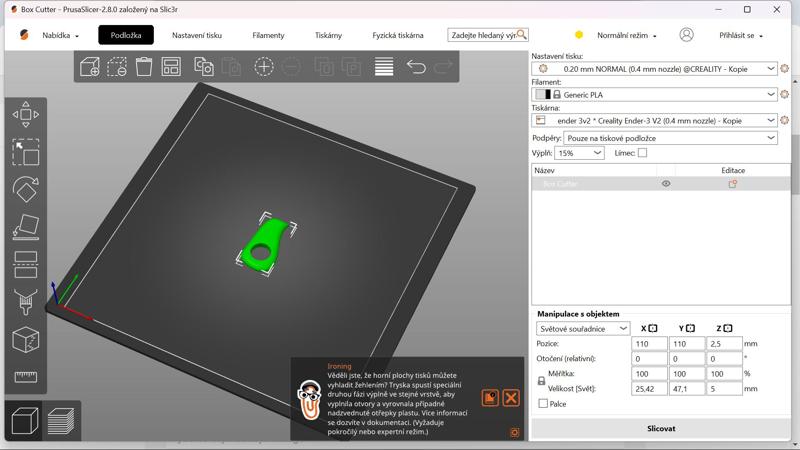Click the green Box Cutter model
Viewport: 800px width, 450px height.
[265, 245]
